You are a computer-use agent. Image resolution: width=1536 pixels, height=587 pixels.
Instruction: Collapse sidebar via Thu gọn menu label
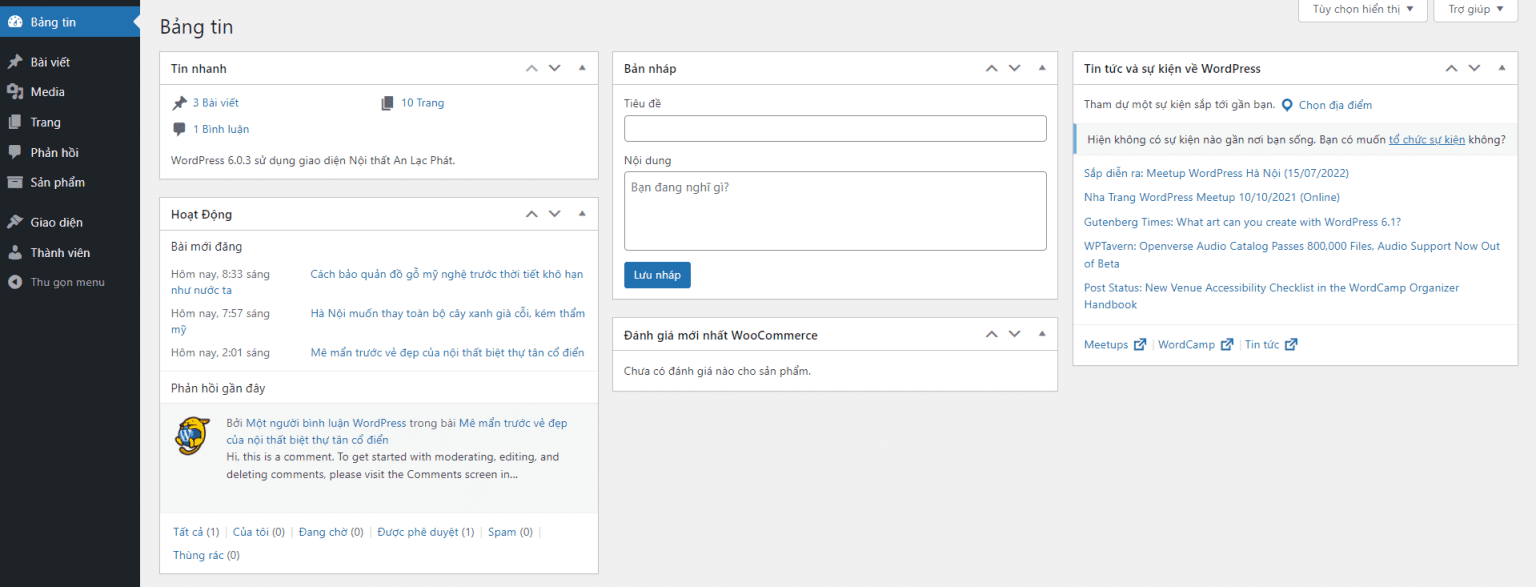pyautogui.click(x=67, y=282)
